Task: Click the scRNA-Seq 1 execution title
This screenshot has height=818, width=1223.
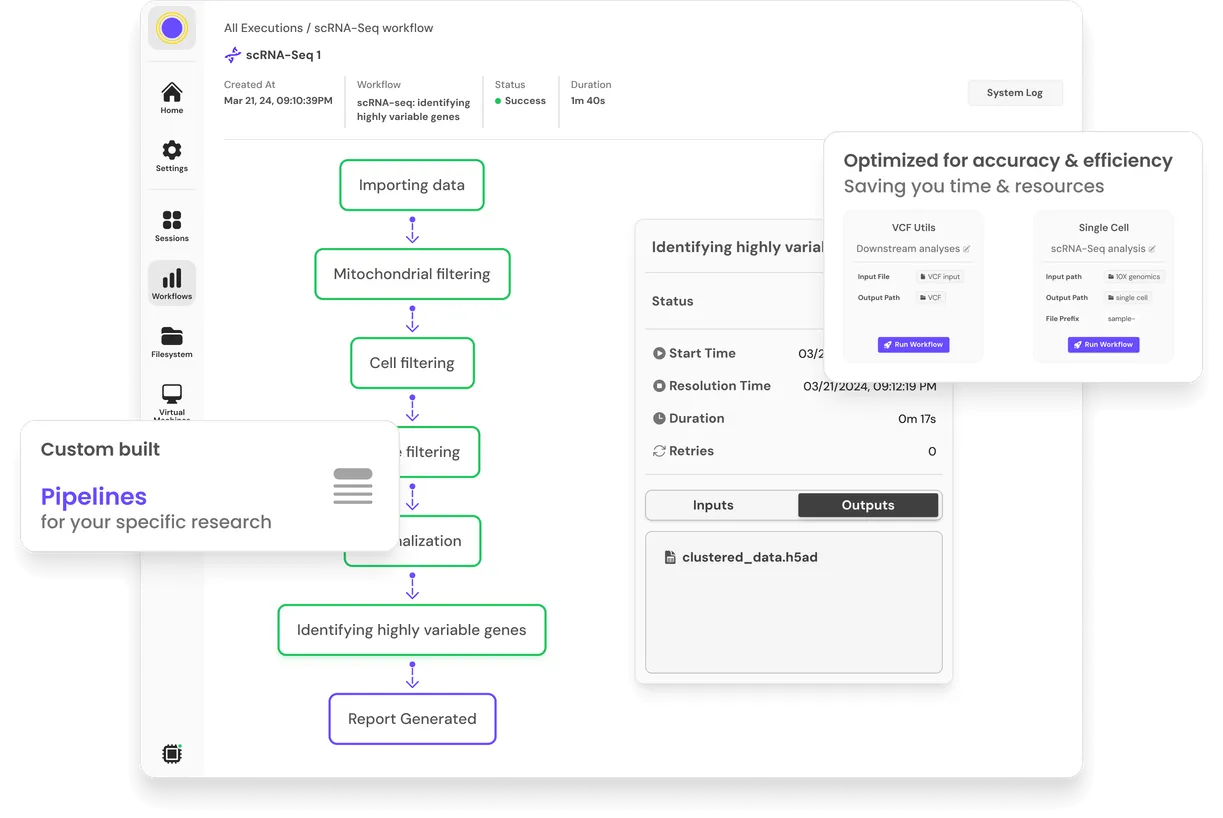Action: [283, 55]
